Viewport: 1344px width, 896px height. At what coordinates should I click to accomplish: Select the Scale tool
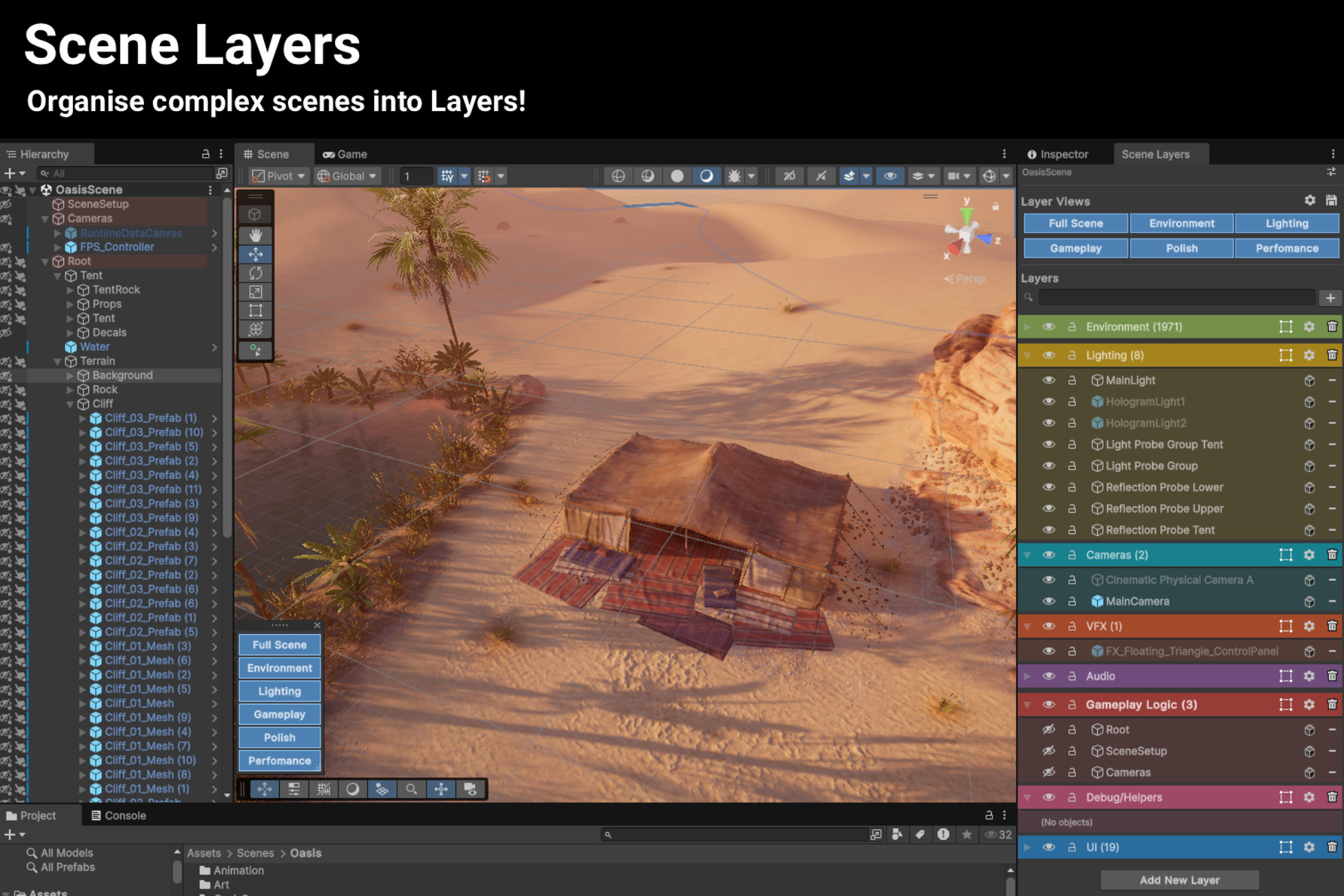coord(256,292)
